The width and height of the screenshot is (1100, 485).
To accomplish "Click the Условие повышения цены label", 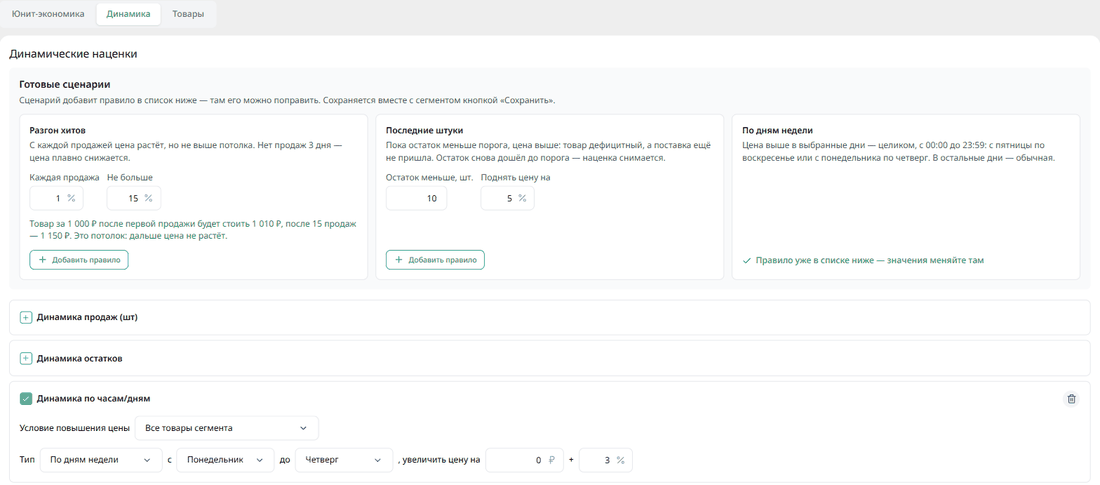I will 74,428.
